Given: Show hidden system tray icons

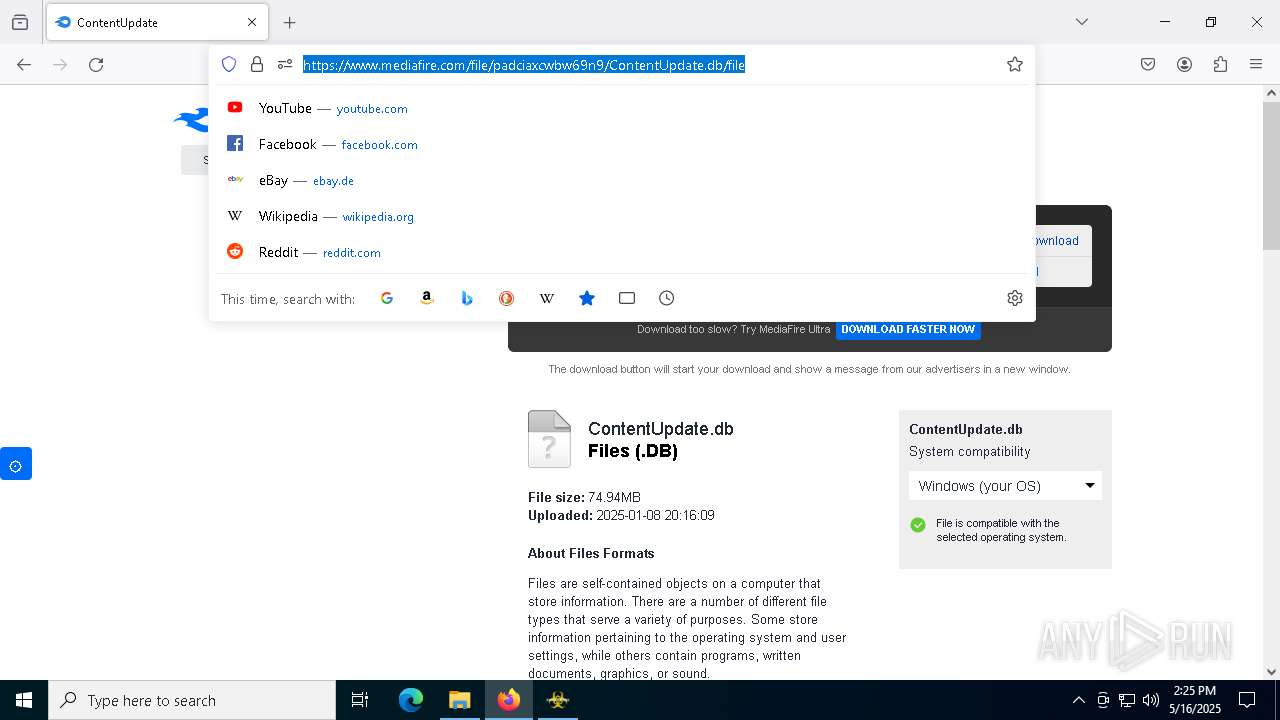Looking at the screenshot, I should coord(1078,700).
